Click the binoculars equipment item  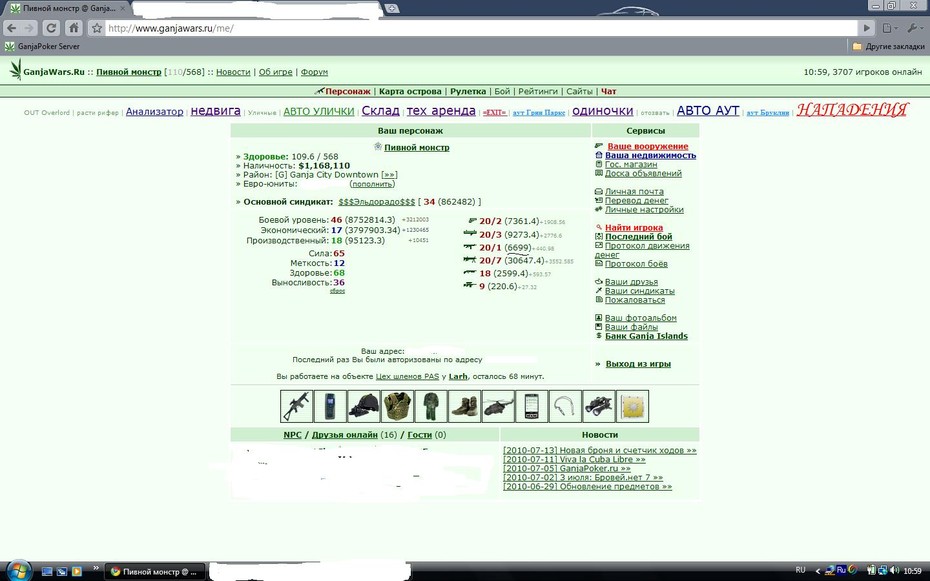(x=599, y=406)
